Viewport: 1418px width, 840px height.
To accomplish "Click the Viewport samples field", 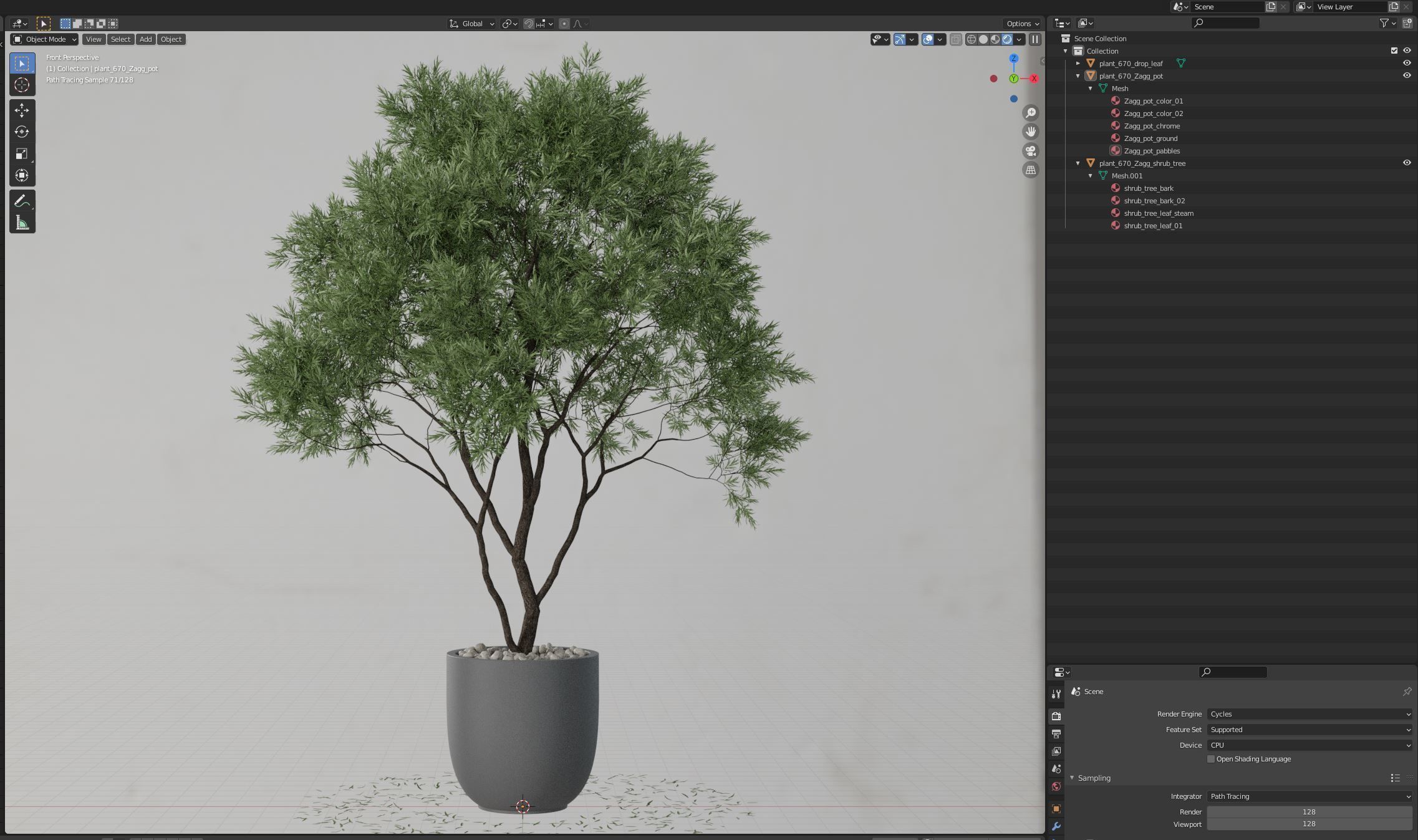I will pos(1309,824).
